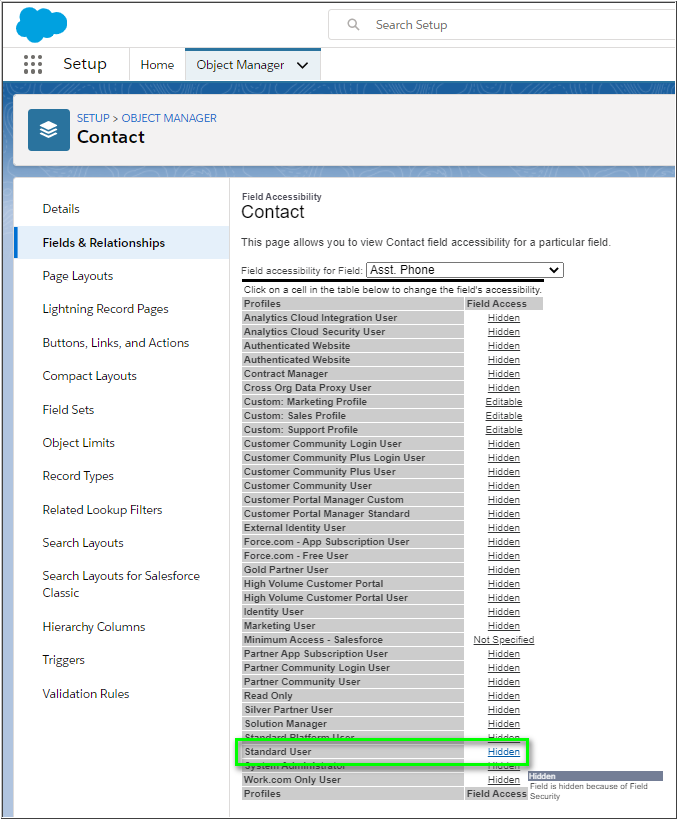Screen dimensions: 677x819
Task: Click Hidden for Customer Portal Manager Custom
Action: [504, 500]
